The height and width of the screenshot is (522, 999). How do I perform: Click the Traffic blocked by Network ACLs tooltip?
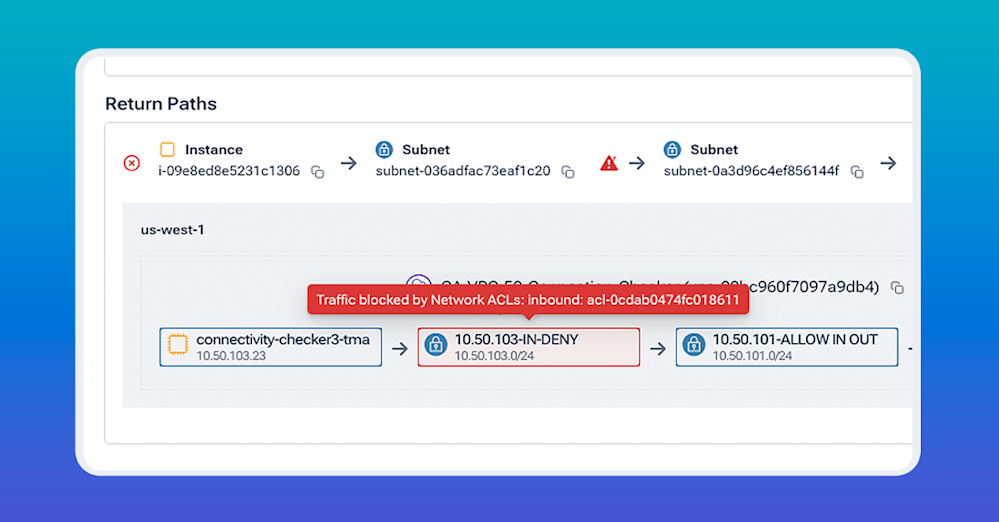528,300
